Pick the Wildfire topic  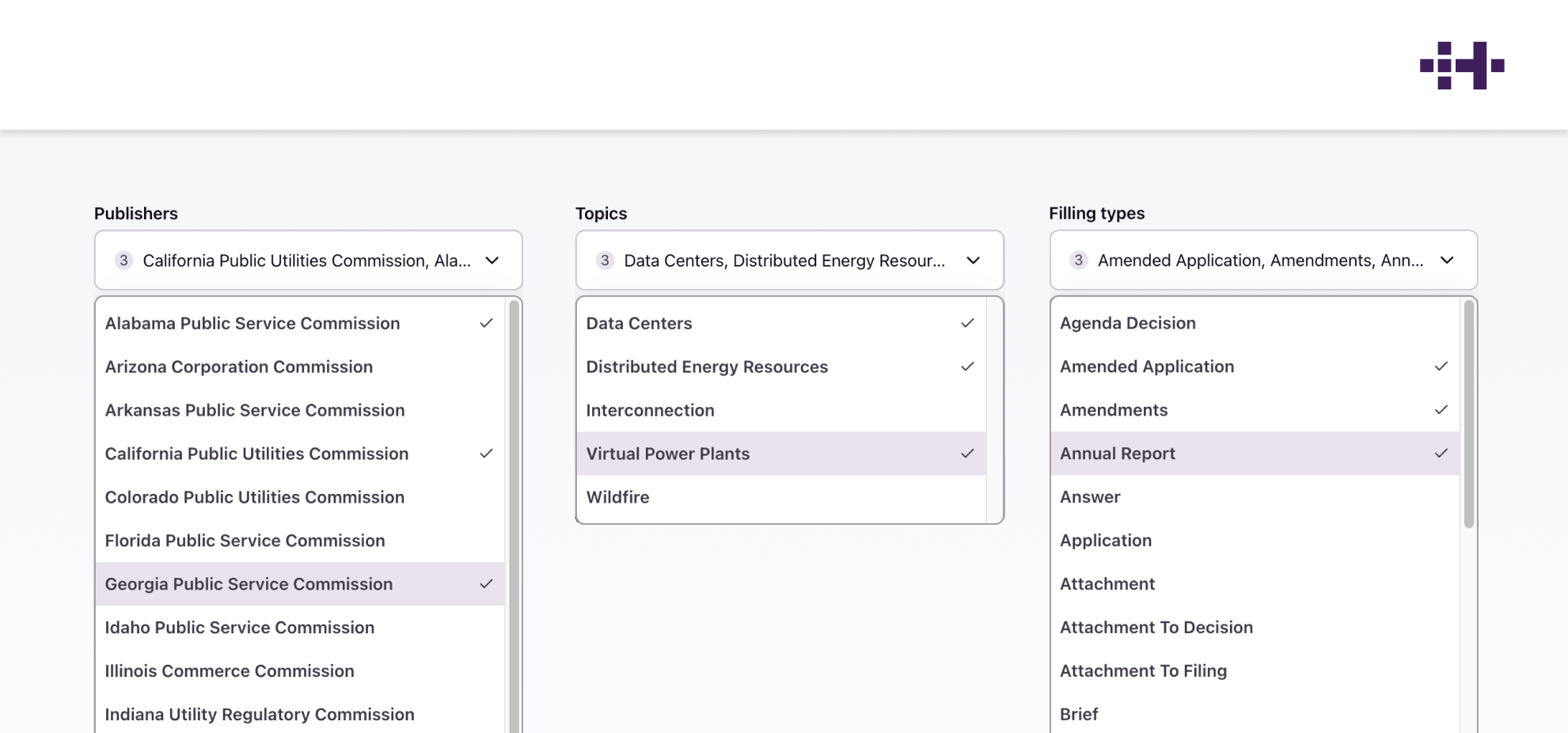point(781,497)
